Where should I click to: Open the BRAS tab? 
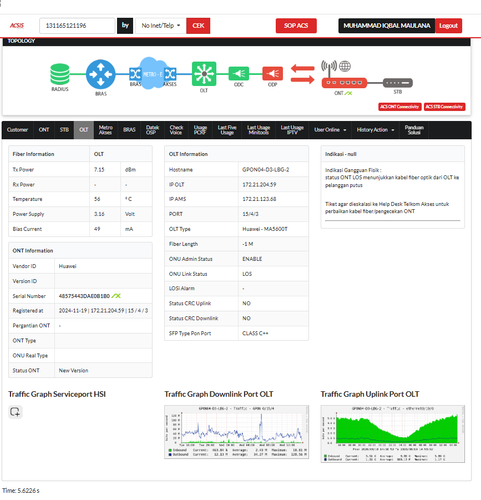[129, 130]
